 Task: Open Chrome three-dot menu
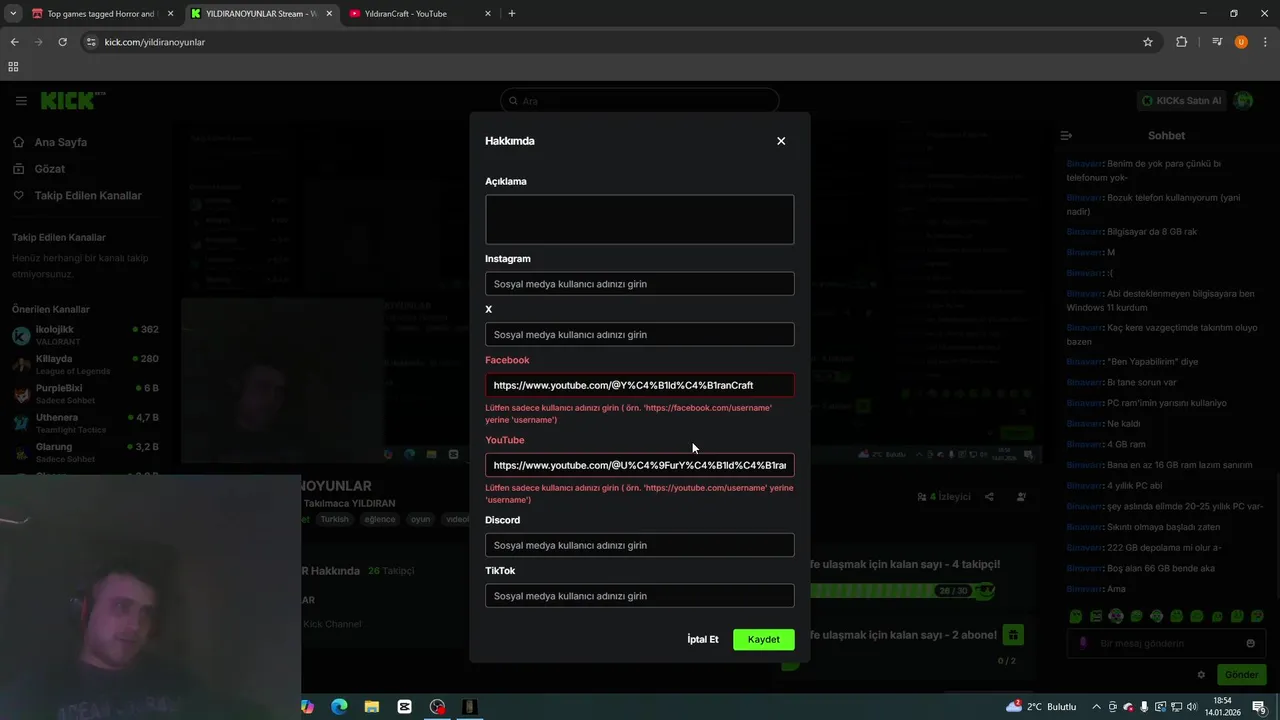point(1265,42)
